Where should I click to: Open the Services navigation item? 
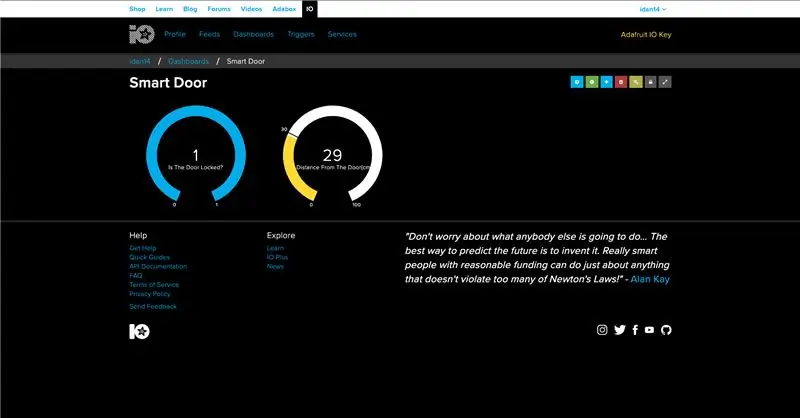click(342, 34)
